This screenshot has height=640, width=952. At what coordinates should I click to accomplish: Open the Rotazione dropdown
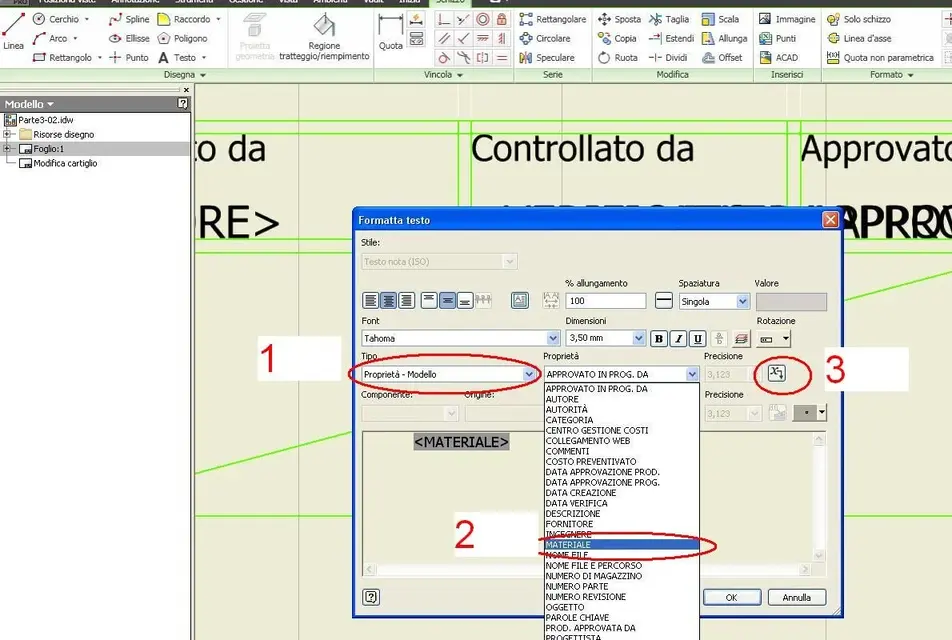pos(786,339)
